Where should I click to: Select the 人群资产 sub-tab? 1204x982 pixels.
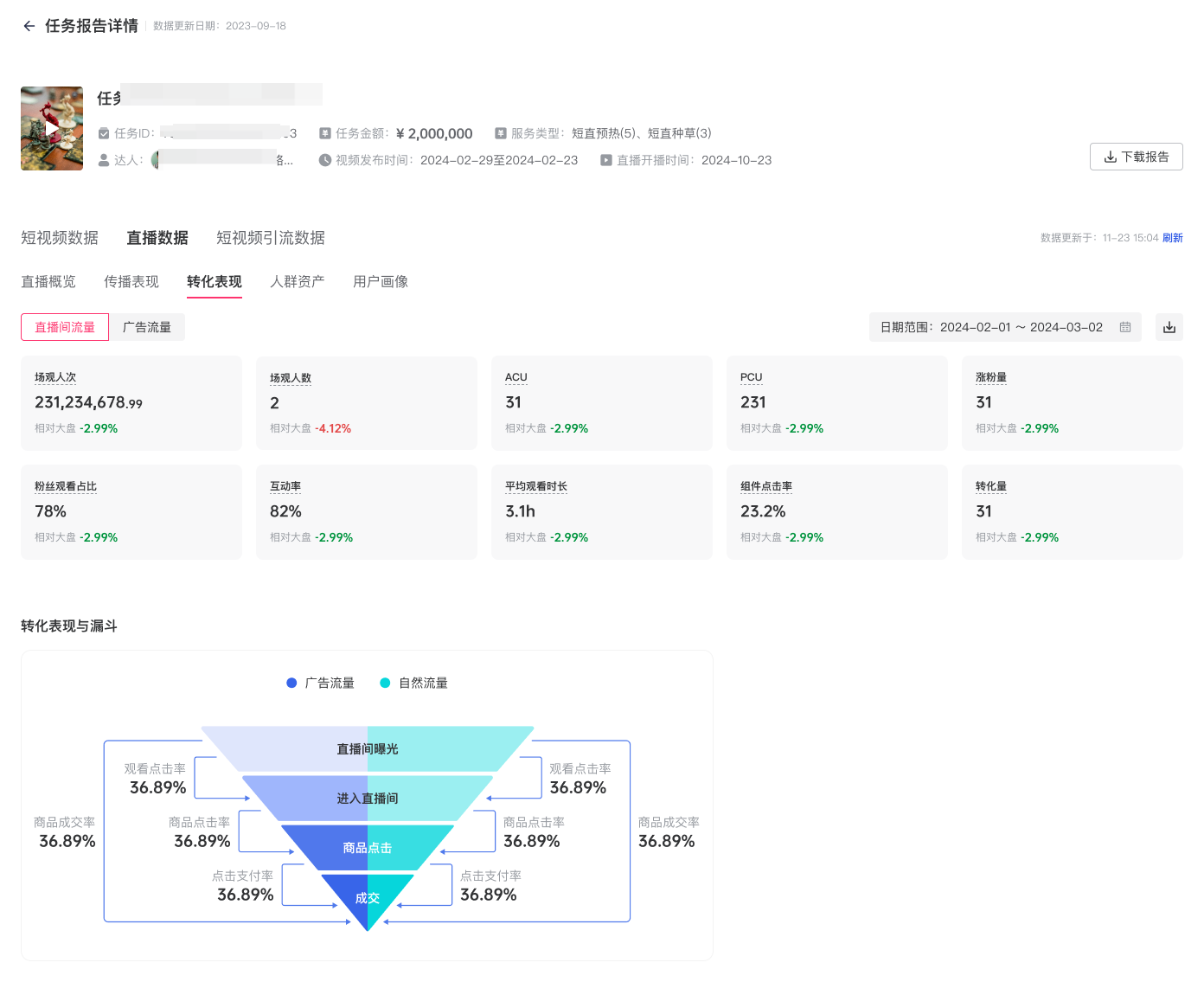pyautogui.click(x=298, y=282)
